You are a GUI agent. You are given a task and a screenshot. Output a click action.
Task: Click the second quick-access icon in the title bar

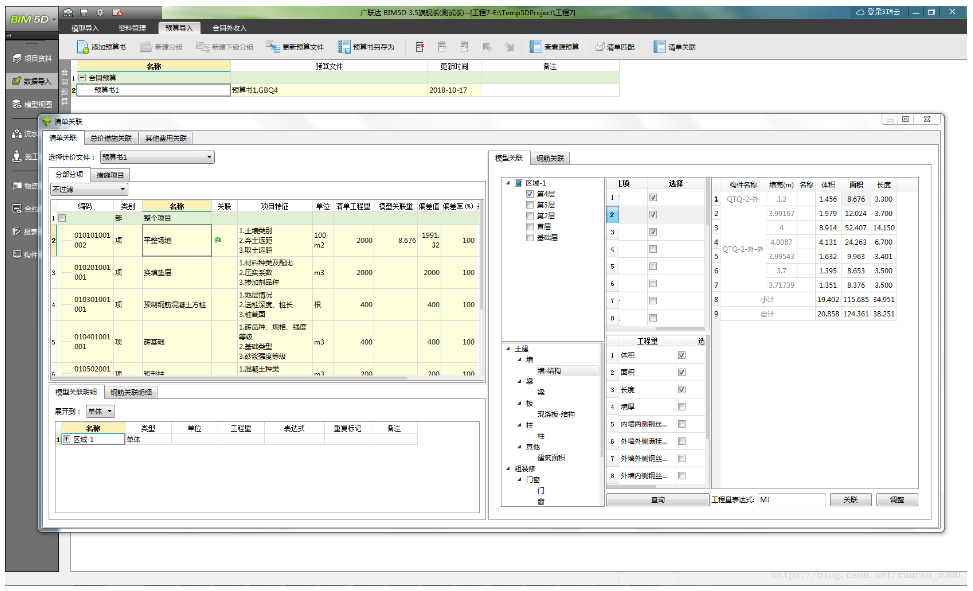[x=84, y=12]
